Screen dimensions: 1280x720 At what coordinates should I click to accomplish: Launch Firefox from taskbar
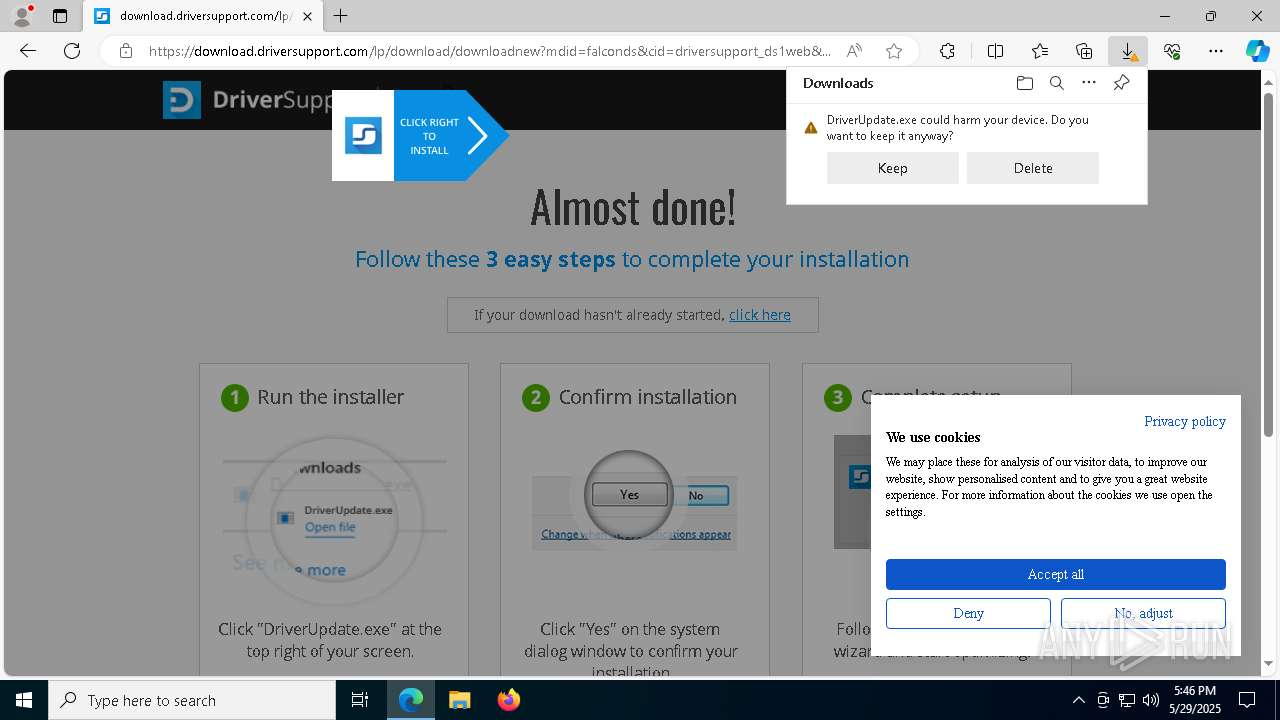[x=508, y=700]
